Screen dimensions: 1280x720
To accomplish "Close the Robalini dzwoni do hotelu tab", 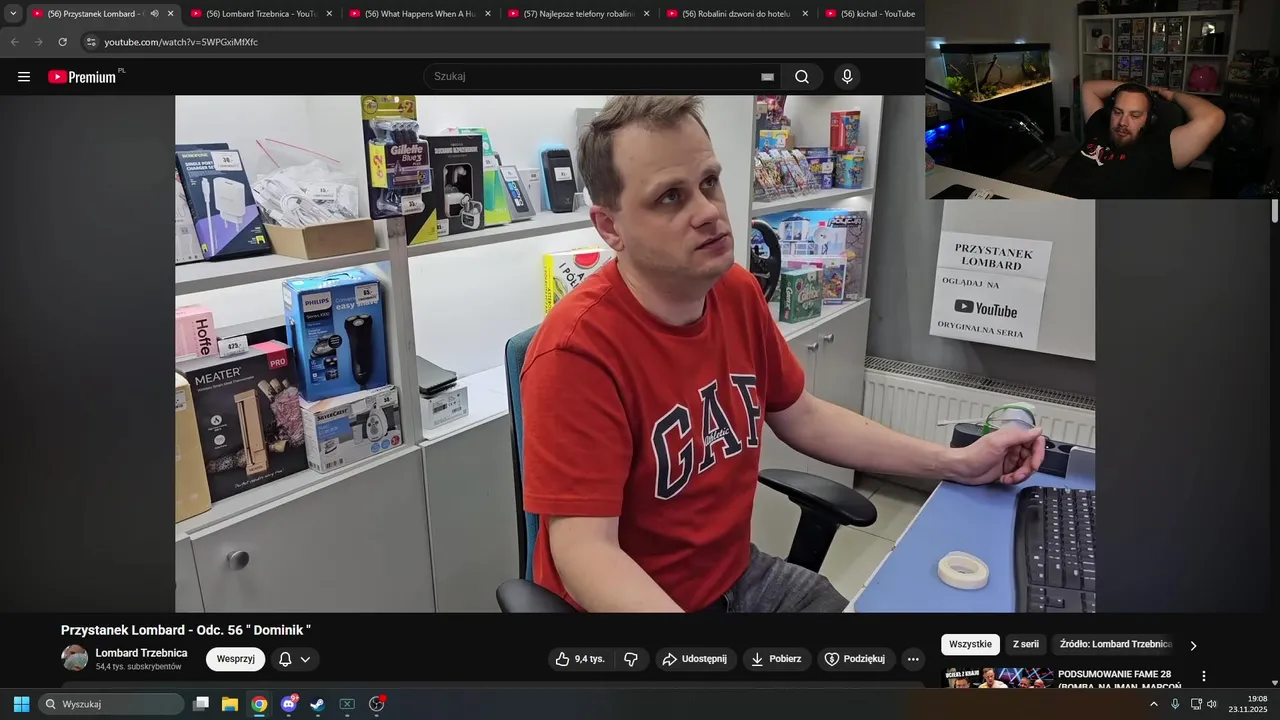I will 805,14.
